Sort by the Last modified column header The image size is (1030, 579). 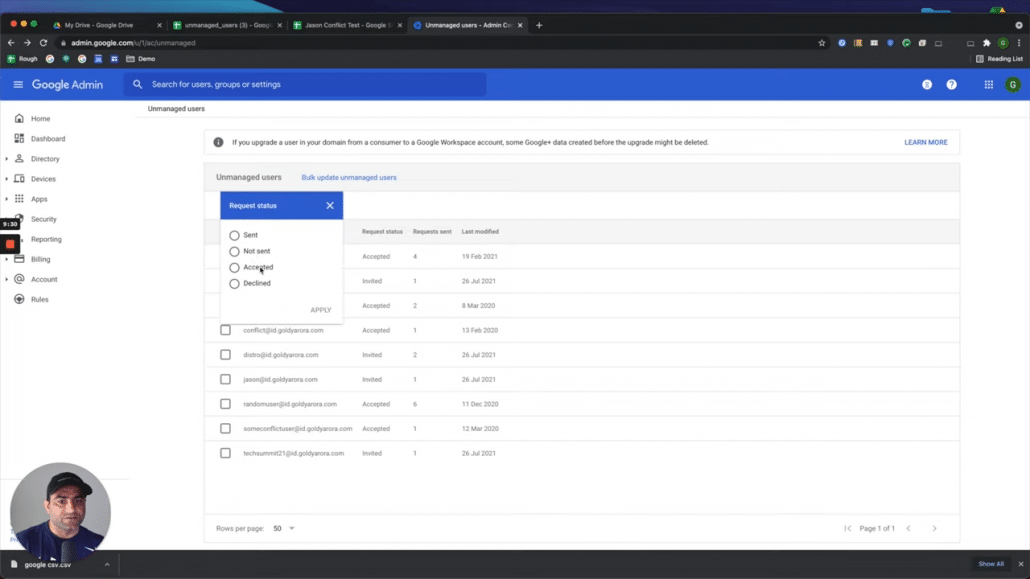480,231
